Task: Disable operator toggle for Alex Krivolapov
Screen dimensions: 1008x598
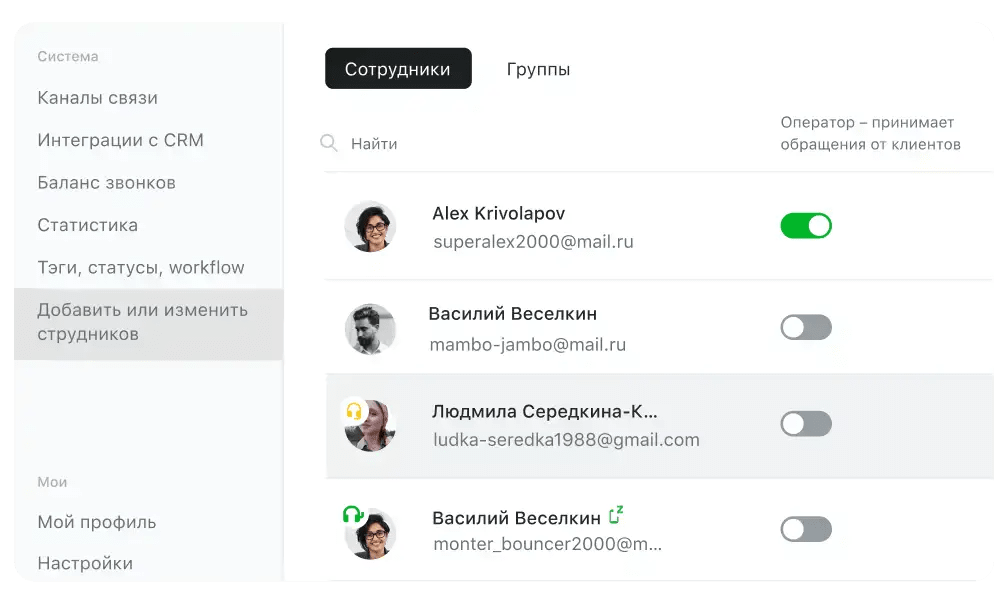Action: click(x=806, y=226)
